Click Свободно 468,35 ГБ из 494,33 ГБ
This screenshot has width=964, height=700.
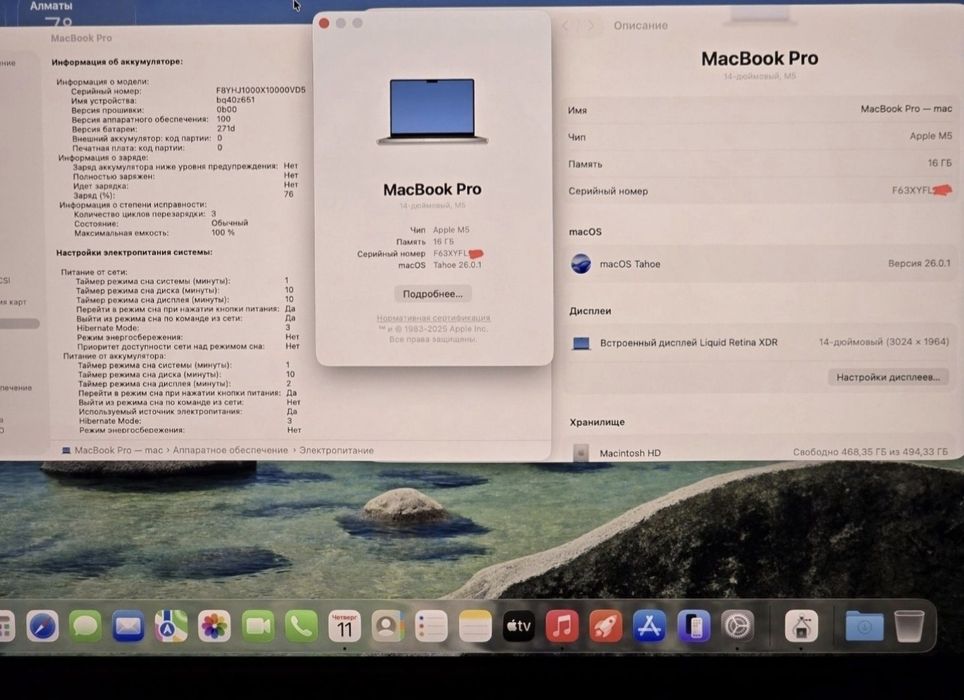pos(870,452)
